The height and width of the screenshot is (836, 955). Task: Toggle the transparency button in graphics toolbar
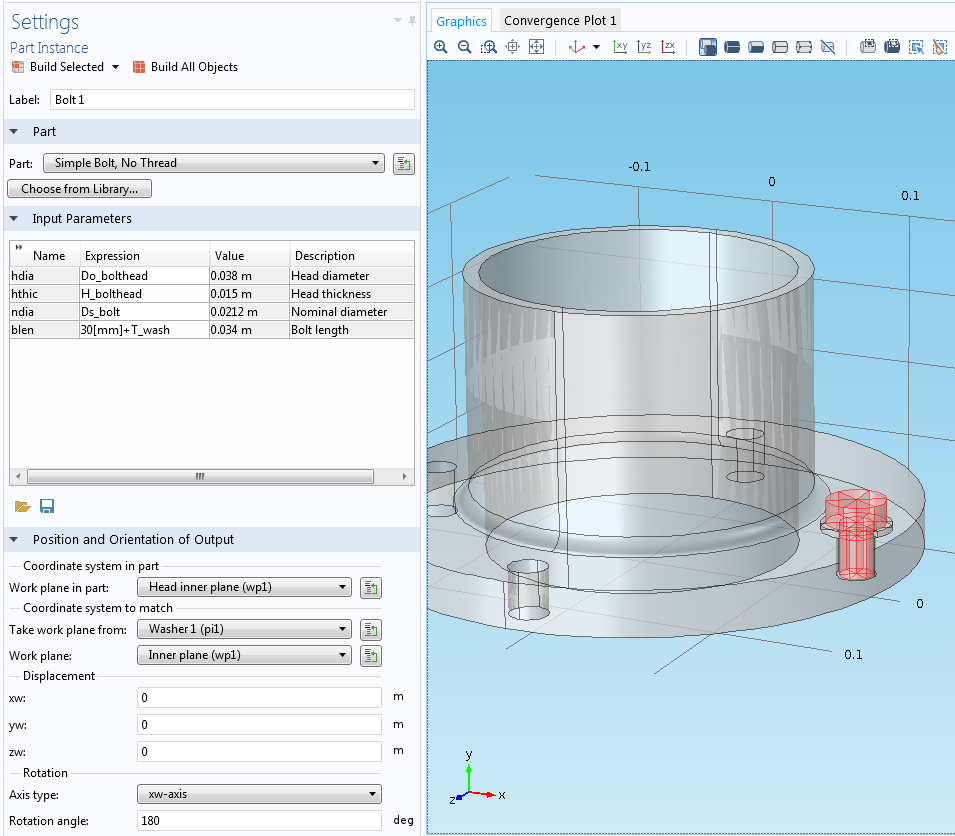pos(708,47)
